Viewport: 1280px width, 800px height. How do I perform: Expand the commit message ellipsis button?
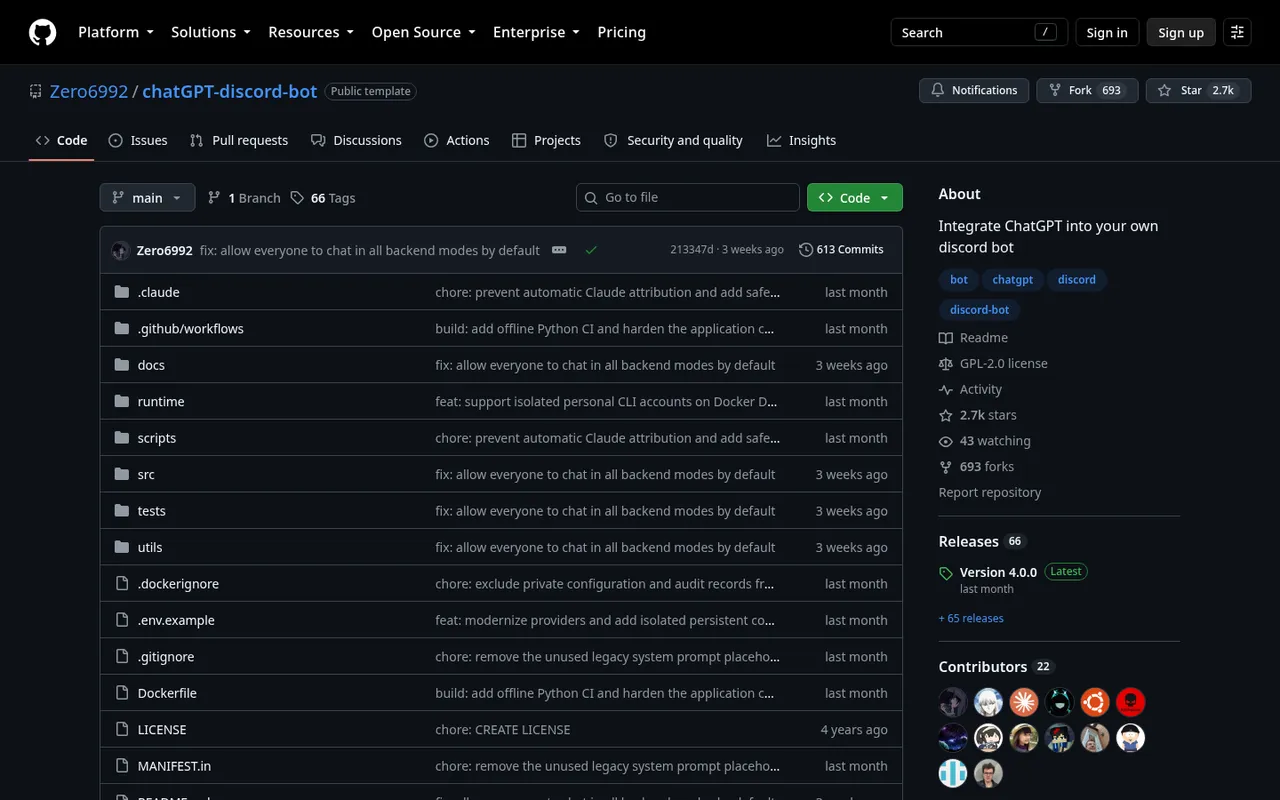pyautogui.click(x=559, y=250)
